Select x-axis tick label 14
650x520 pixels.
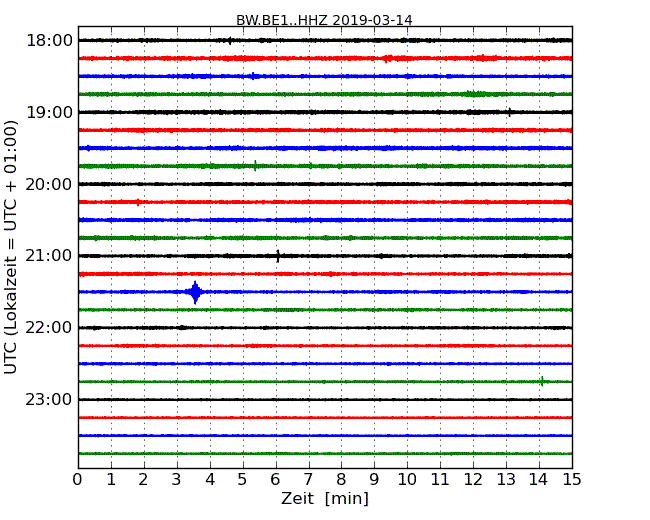point(539,480)
